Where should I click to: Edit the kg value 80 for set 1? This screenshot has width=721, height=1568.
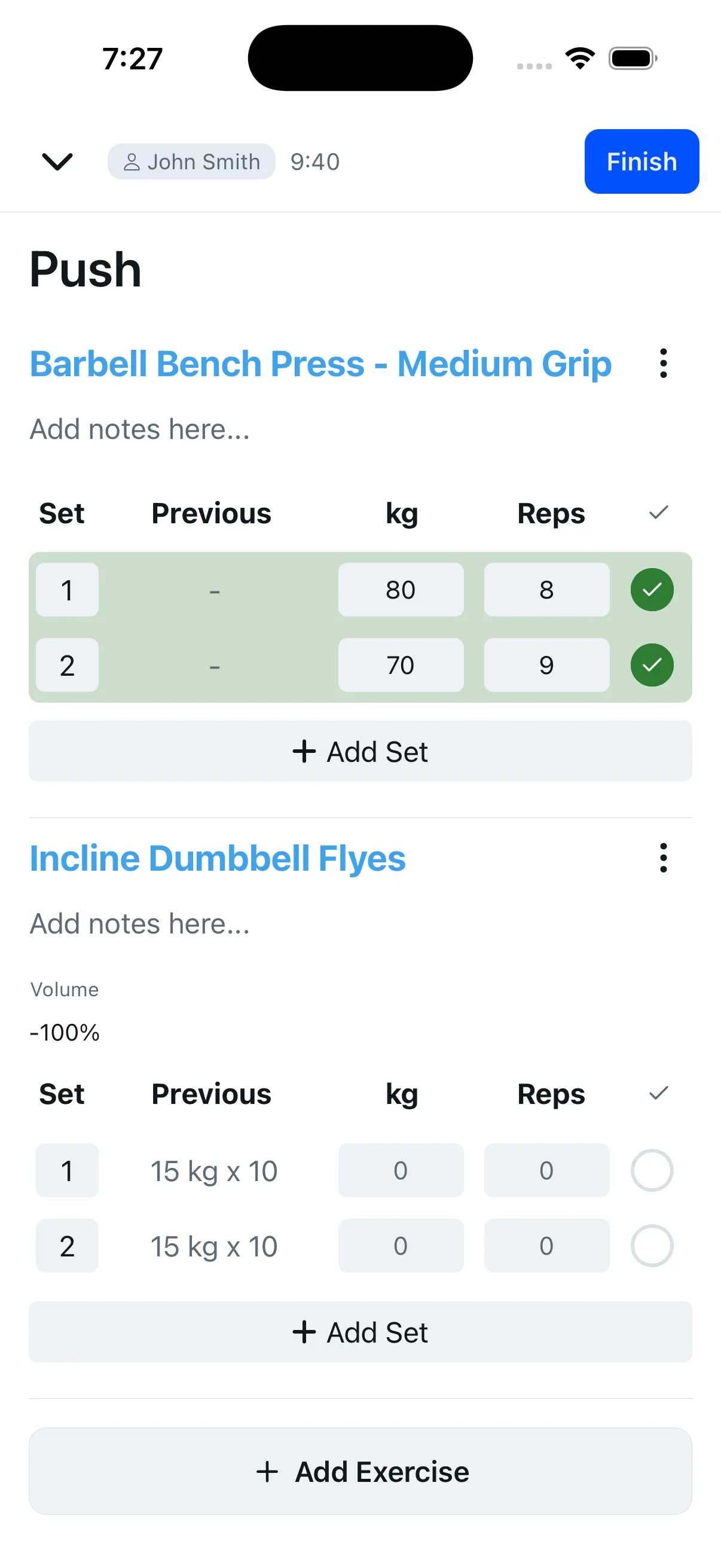[401, 589]
